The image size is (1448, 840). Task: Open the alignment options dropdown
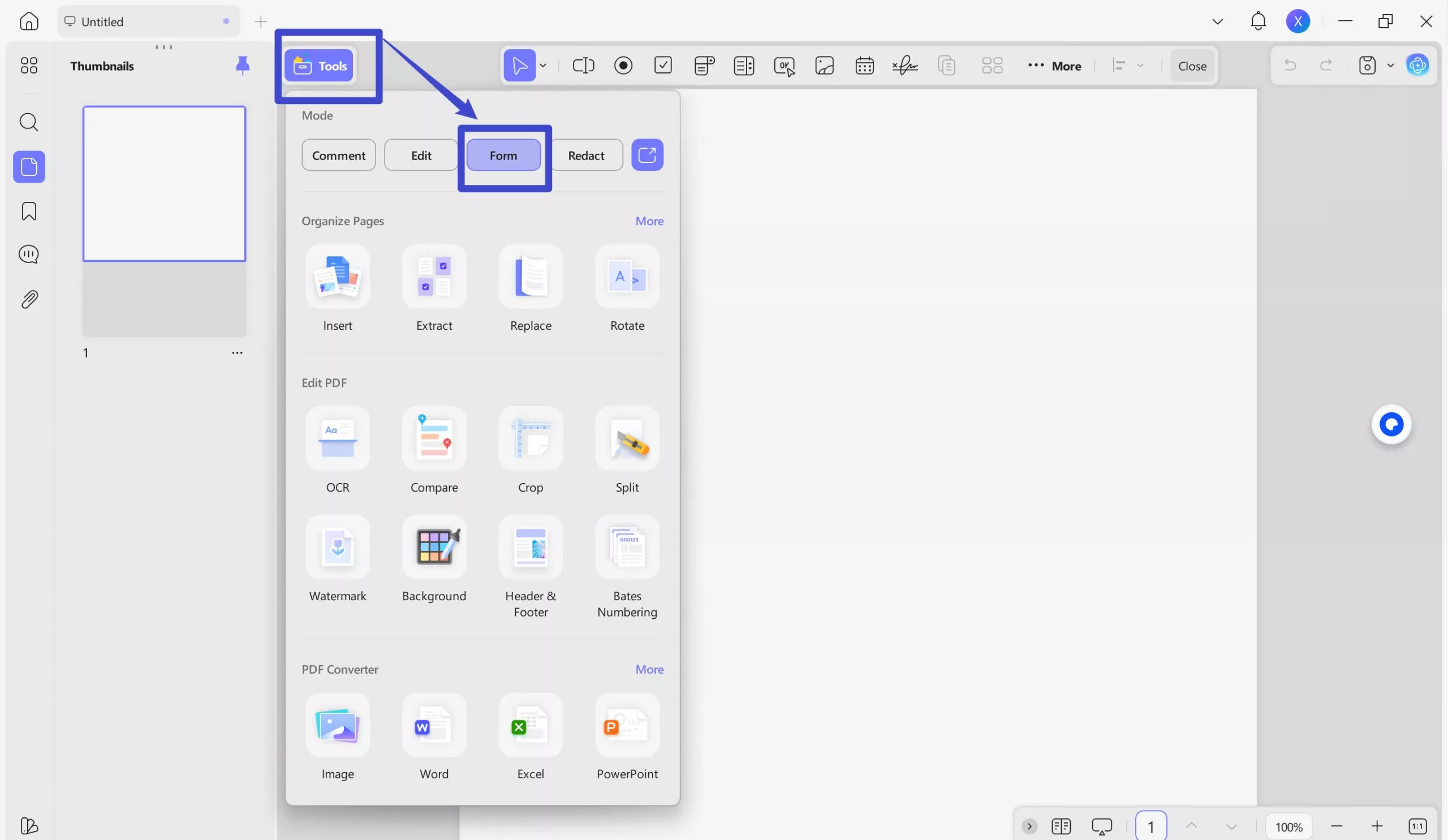[x=1142, y=66]
